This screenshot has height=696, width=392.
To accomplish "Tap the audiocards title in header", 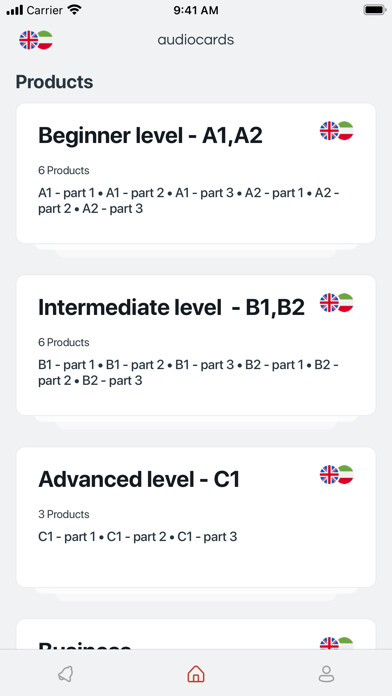I will [196, 40].
